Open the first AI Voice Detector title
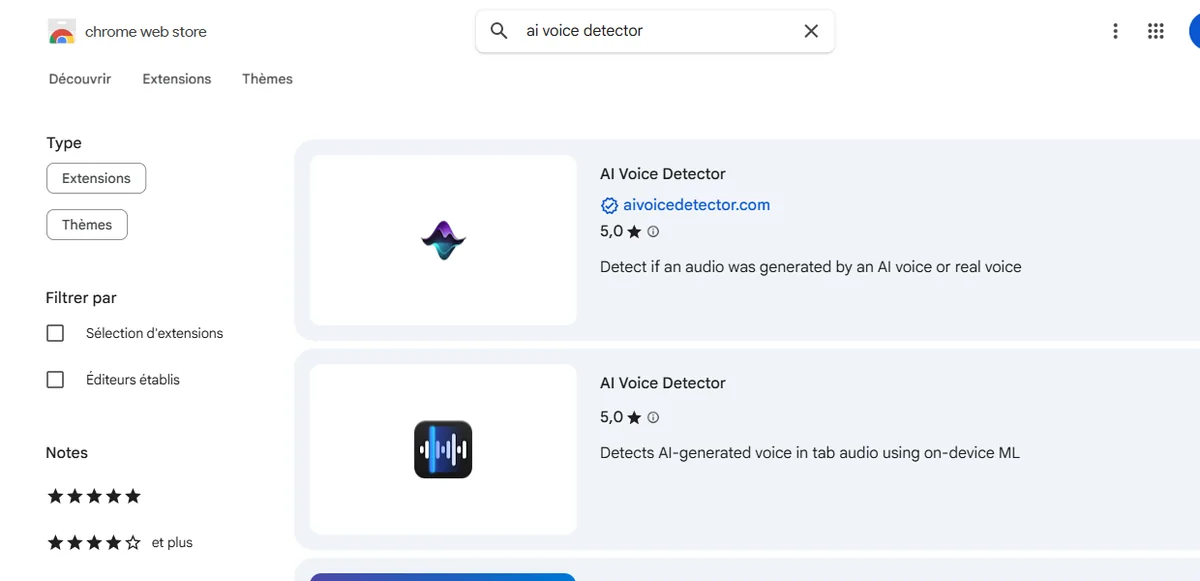Screen dimensions: 1200x581 pos(663,174)
